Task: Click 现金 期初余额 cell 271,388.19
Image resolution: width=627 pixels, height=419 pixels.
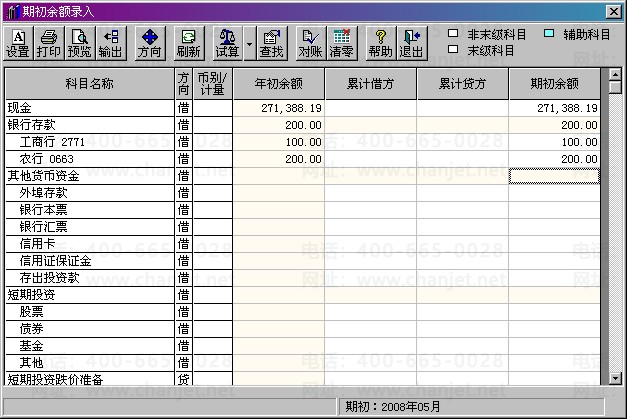Action: (555, 108)
